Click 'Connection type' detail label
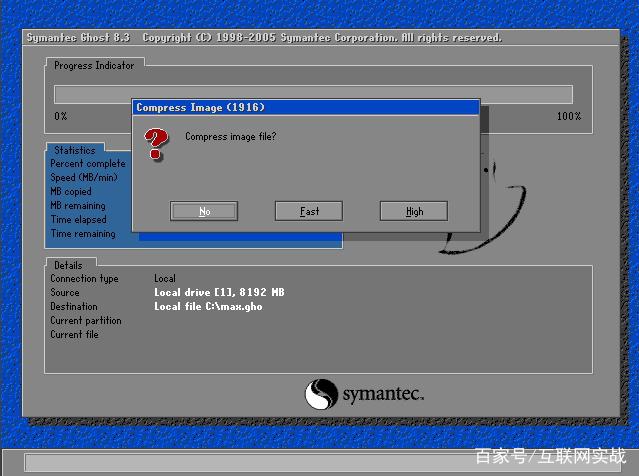 pos(84,278)
